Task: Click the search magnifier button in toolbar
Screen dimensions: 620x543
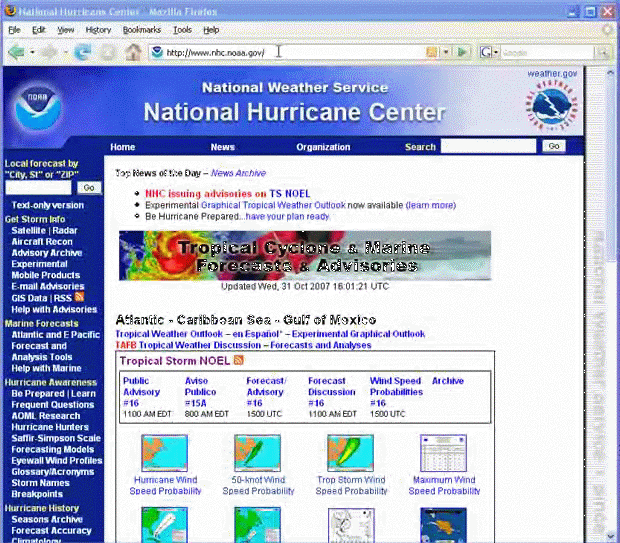Action: click(604, 52)
